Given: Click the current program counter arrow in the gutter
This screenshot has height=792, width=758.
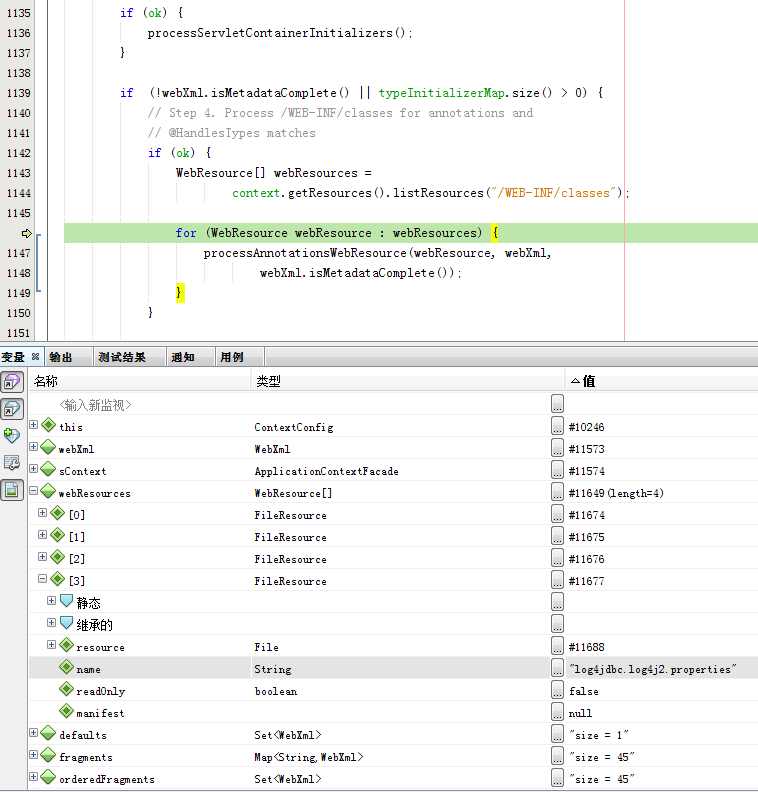Looking at the screenshot, I should coord(27,233).
